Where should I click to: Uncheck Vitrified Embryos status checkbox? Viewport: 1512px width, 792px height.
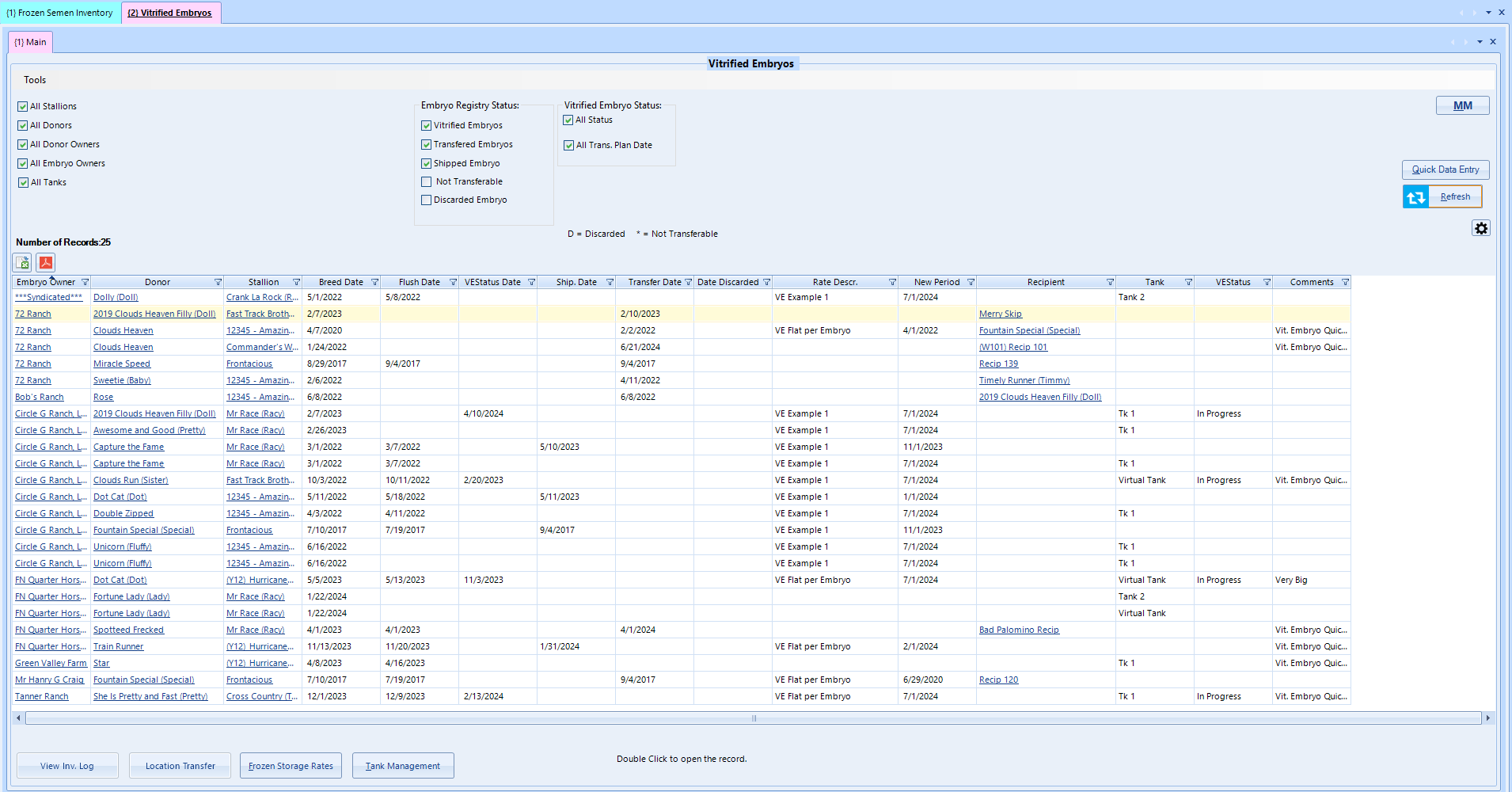point(427,125)
